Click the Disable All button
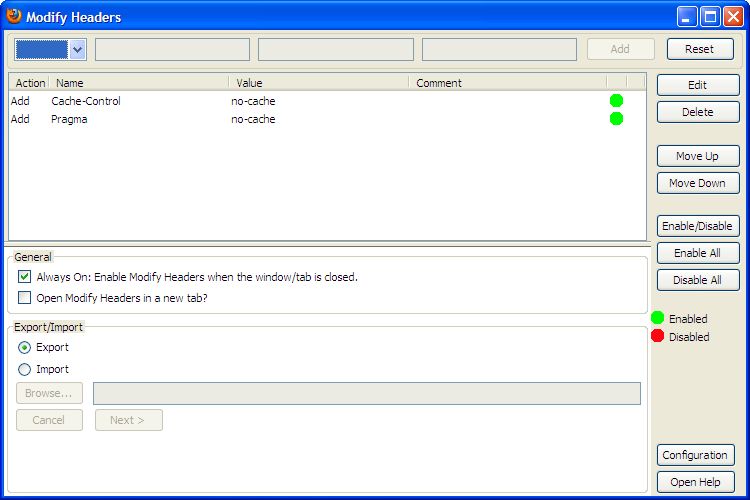The width and height of the screenshot is (750, 500). pos(697,280)
